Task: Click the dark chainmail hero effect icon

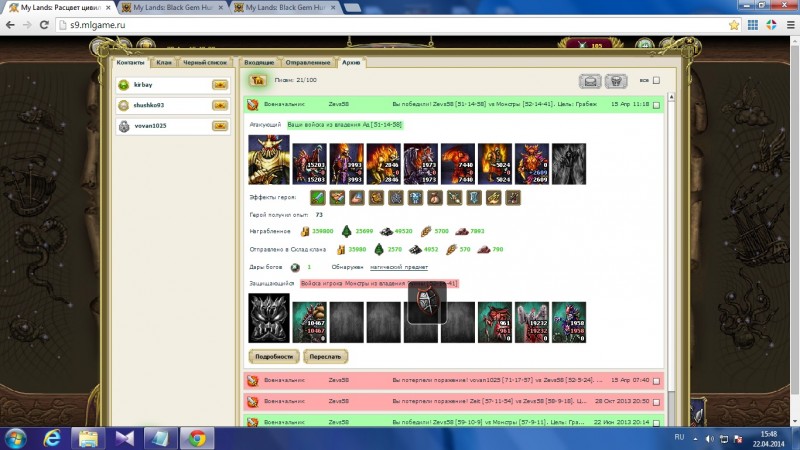Action: click(396, 197)
